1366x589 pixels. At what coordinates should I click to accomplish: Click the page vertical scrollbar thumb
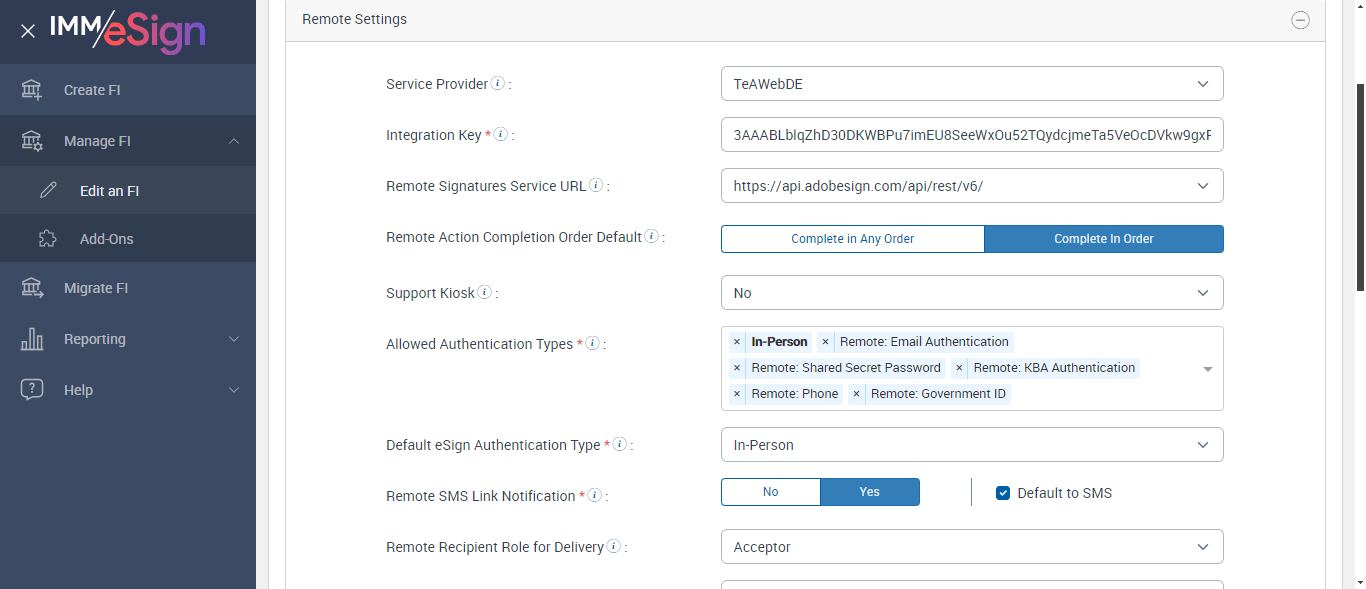pyautogui.click(x=1359, y=185)
